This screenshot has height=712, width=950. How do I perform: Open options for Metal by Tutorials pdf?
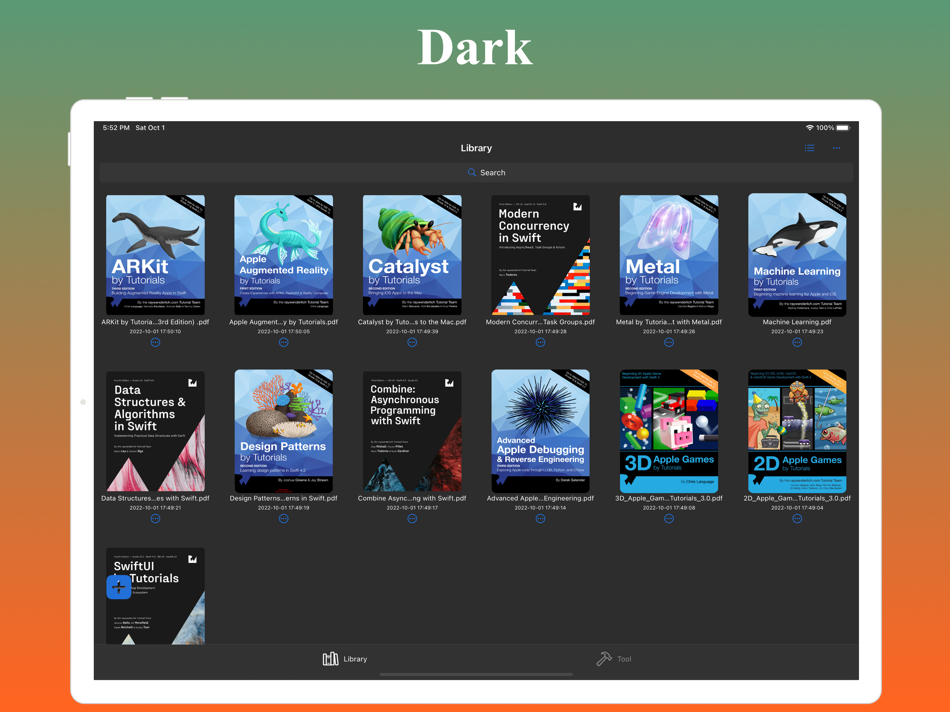pyautogui.click(x=669, y=342)
